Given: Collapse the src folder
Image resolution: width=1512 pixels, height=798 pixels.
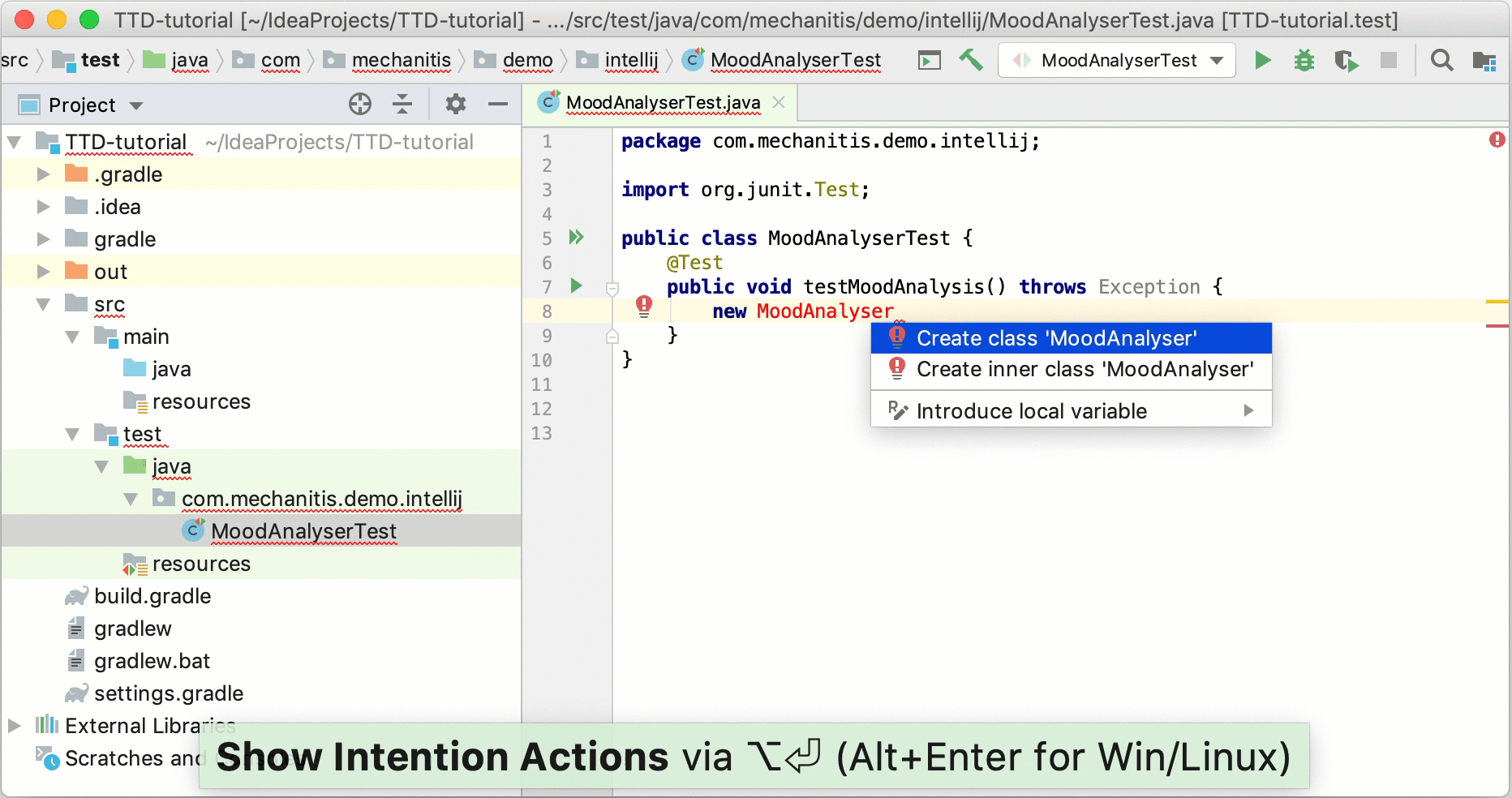Looking at the screenshot, I should pos(43,304).
